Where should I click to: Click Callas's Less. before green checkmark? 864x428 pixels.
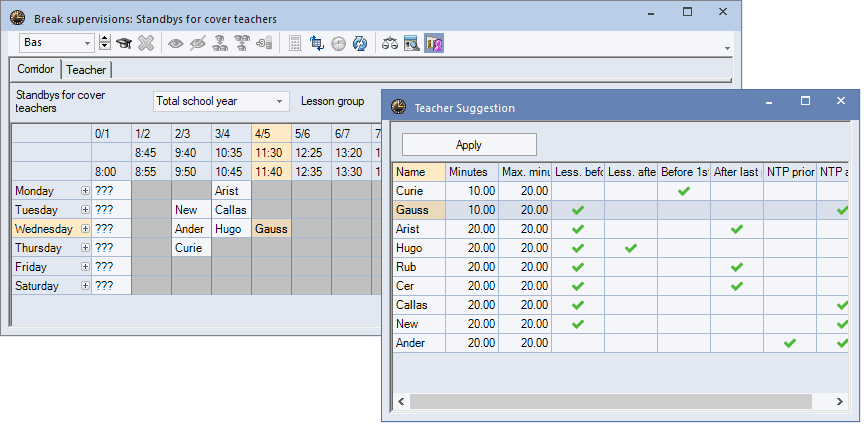click(577, 305)
